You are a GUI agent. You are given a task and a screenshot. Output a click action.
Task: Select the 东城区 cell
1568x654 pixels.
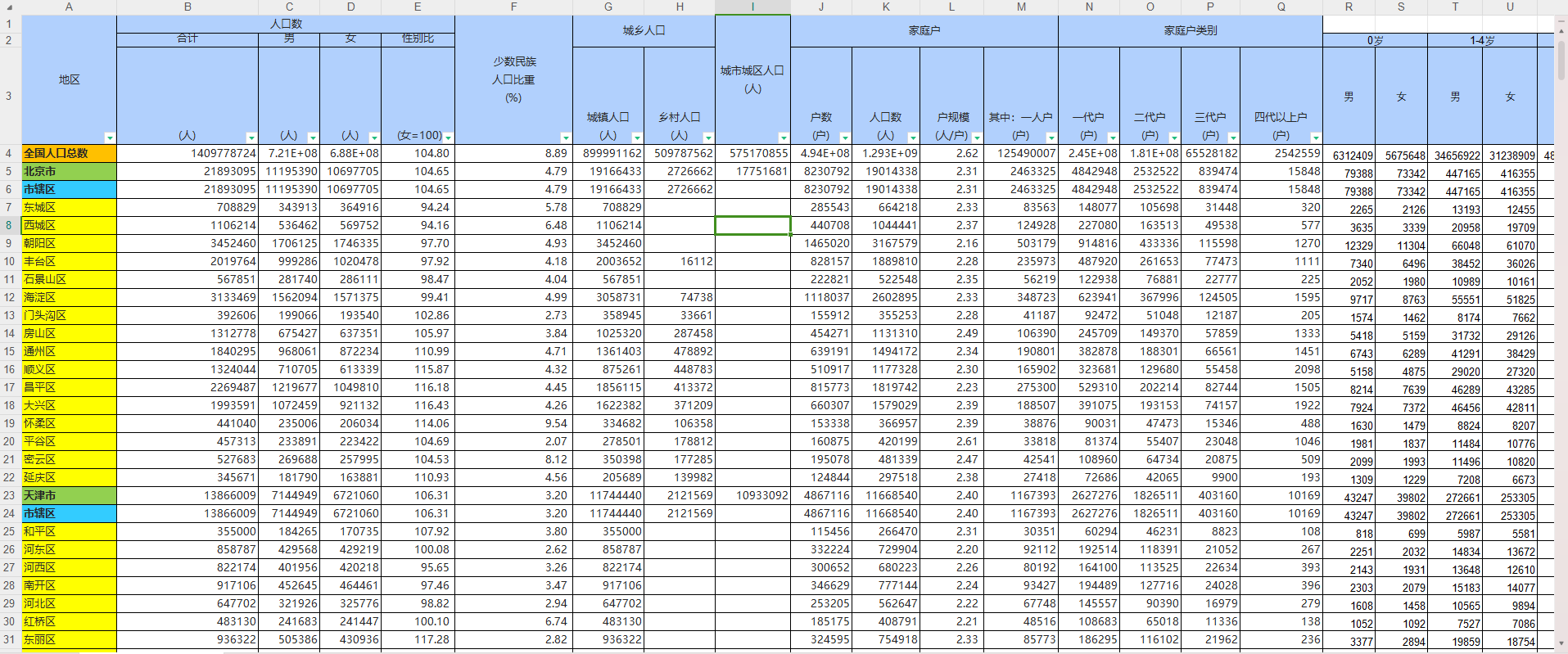[x=69, y=207]
